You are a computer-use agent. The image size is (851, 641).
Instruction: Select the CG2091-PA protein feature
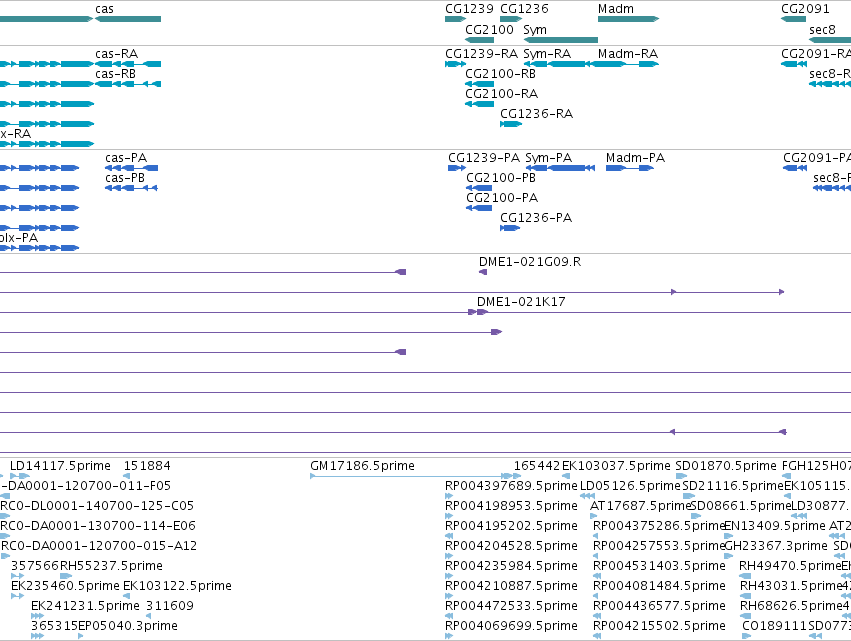(795, 168)
